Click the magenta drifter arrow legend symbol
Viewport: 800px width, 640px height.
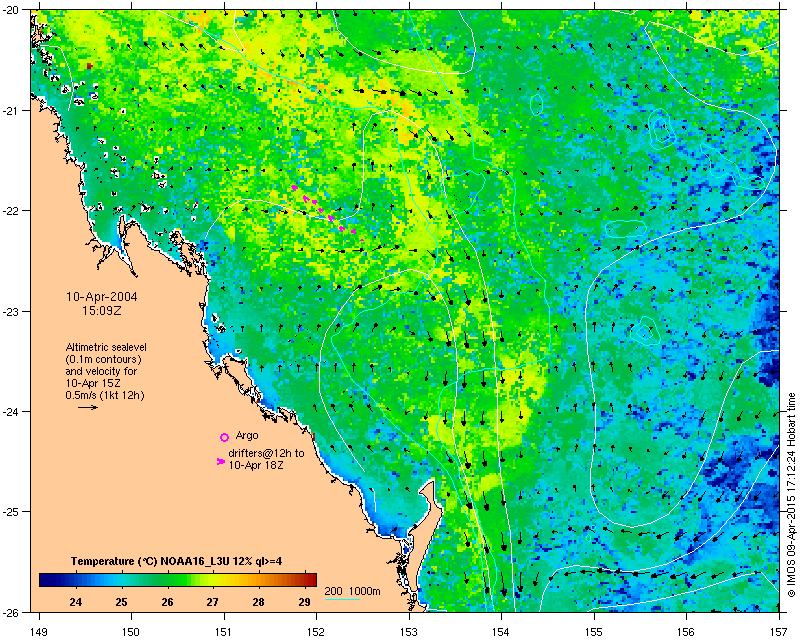click(220, 461)
